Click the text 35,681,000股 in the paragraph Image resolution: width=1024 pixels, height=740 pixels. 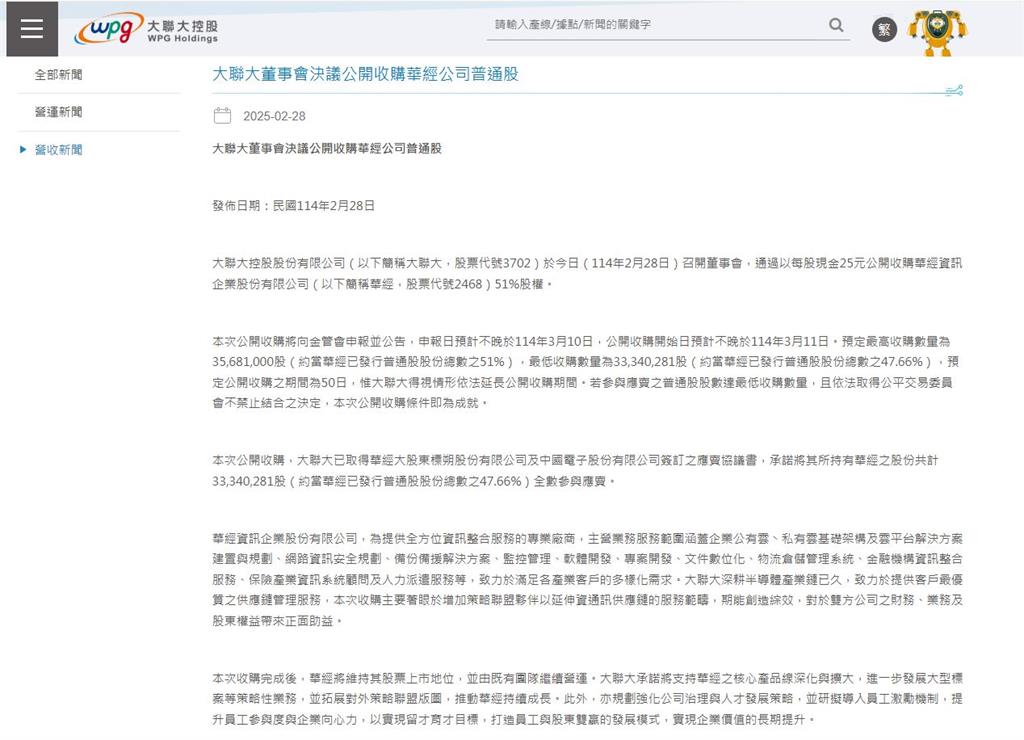point(249,362)
